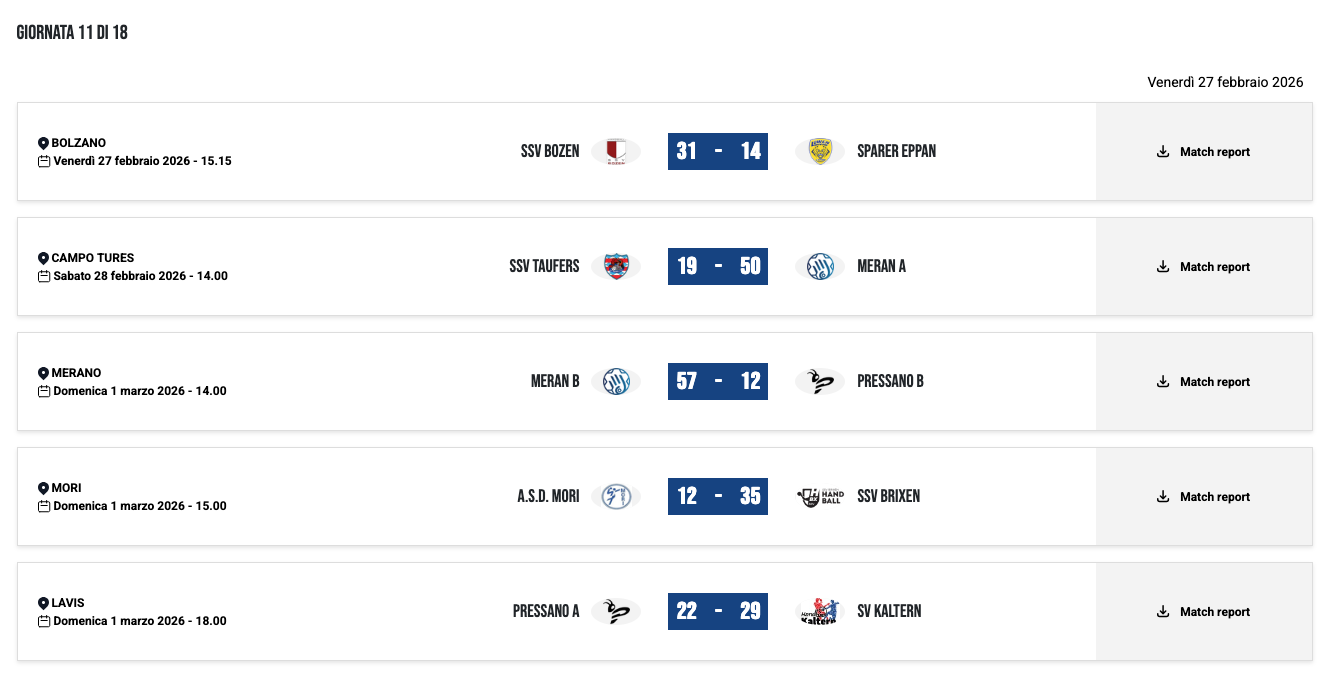Click the calendar icon for the Lavis match

point(44,622)
